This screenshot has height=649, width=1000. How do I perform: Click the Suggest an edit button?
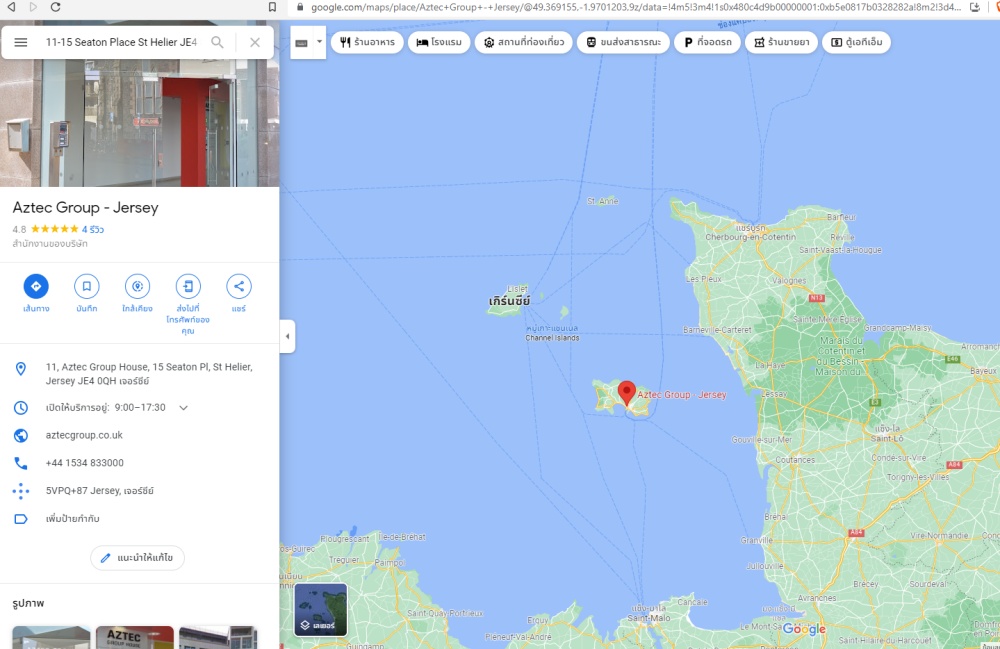click(x=137, y=557)
